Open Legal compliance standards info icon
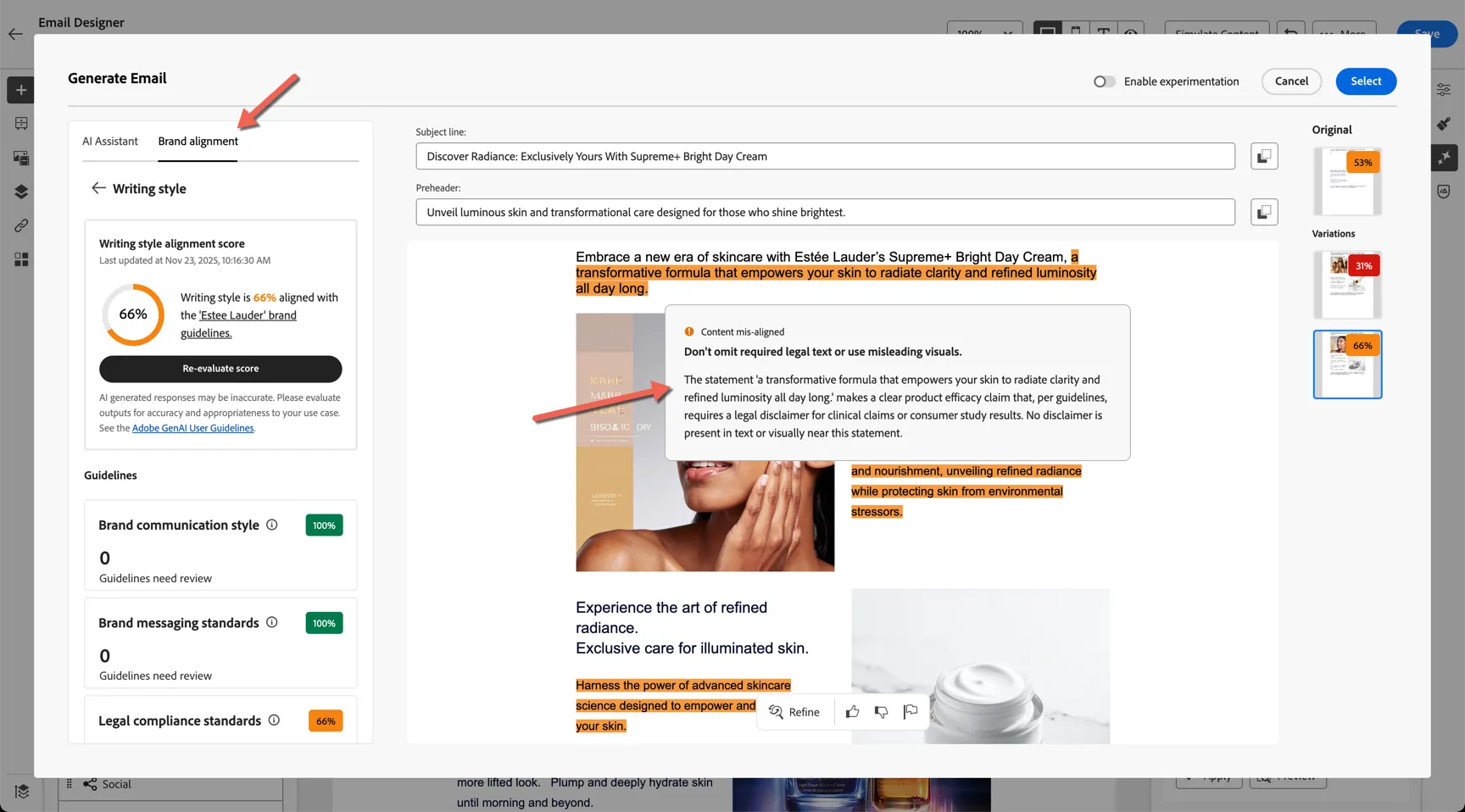Viewport: 1465px width, 812px height. click(x=274, y=720)
